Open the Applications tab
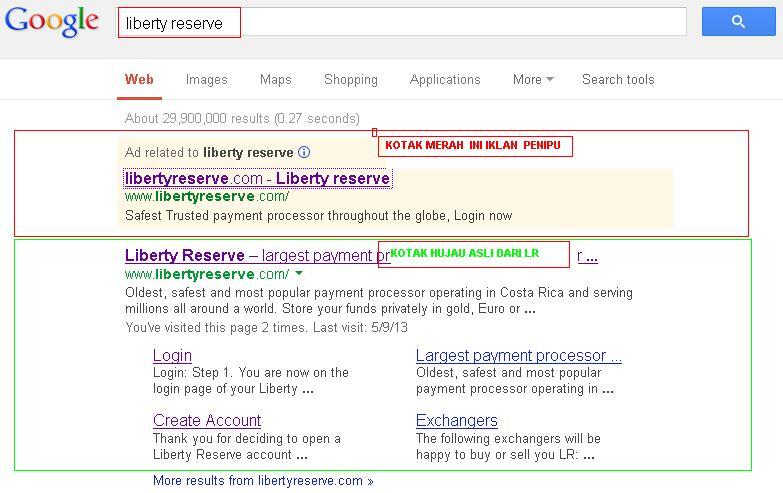The width and height of the screenshot is (783, 493). [x=445, y=79]
